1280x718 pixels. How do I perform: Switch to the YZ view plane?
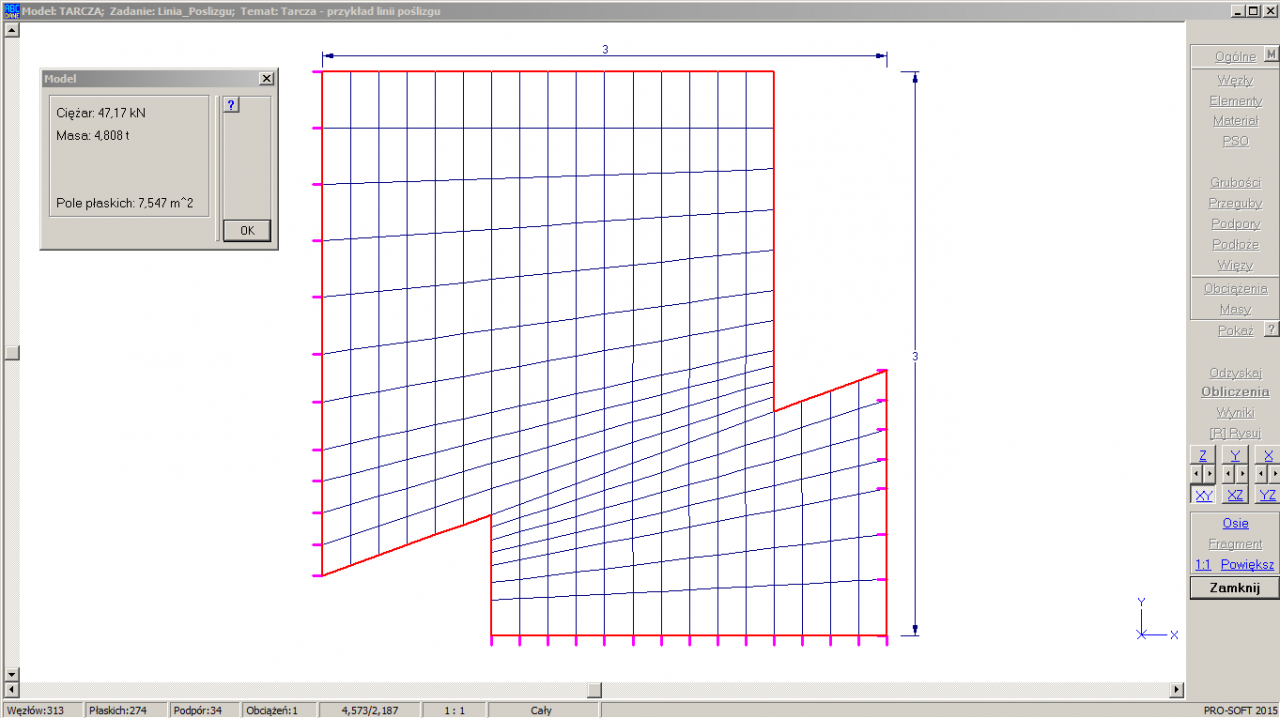click(x=1268, y=495)
